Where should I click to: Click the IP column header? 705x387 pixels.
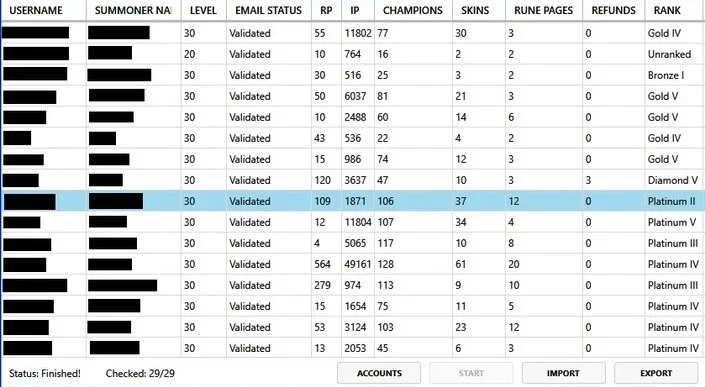tap(355, 10)
